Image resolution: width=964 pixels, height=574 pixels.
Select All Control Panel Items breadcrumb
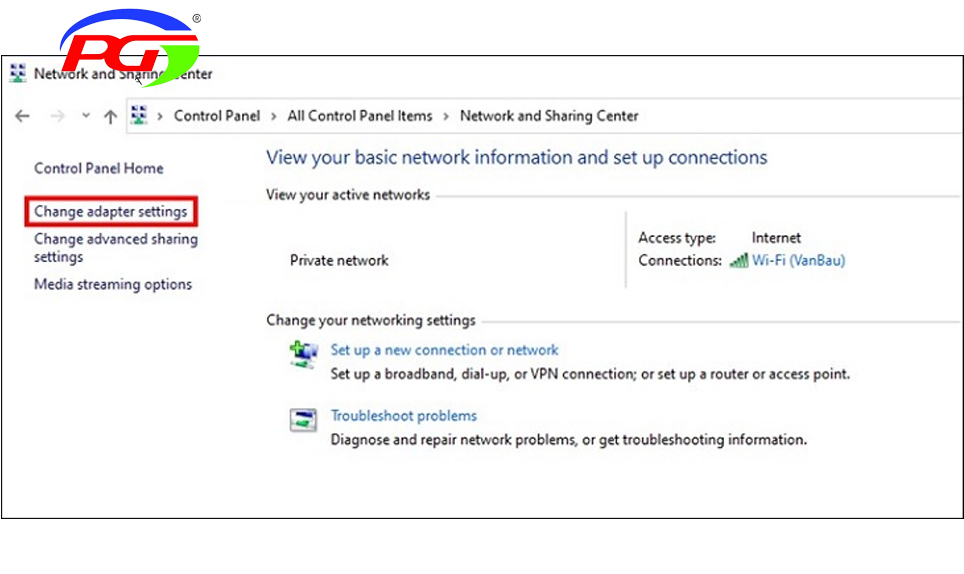360,116
